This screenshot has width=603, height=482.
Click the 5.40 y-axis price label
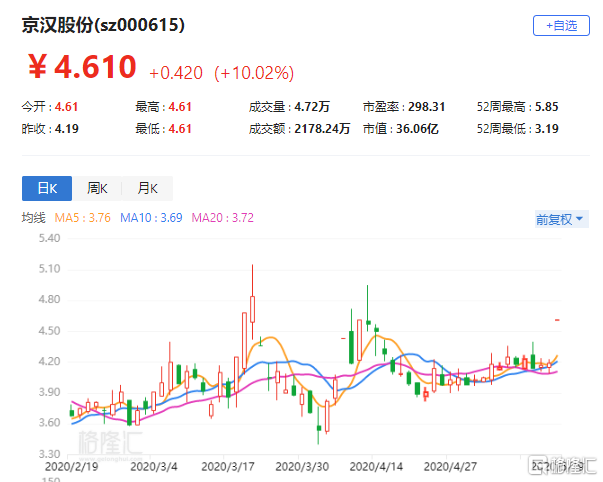pyautogui.click(x=50, y=238)
